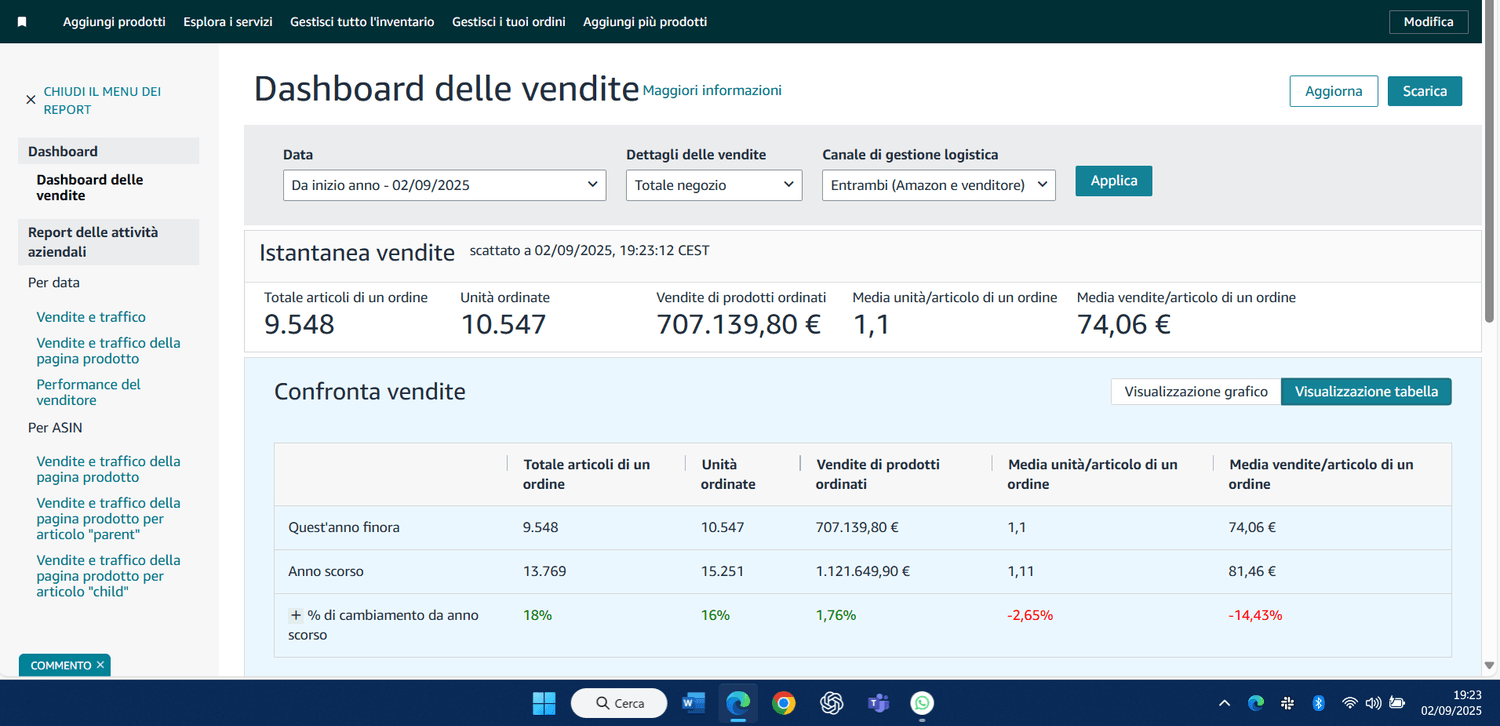Dismiss the COMMENTO feedback tab
Screen dimensions: 1500x726
pyautogui.click(x=100, y=665)
